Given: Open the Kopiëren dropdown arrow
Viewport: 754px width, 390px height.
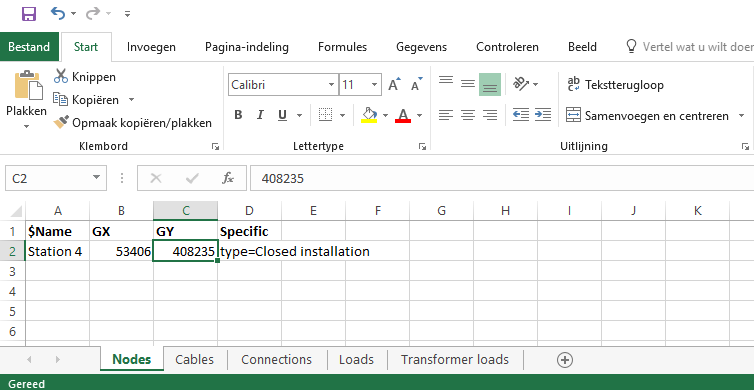Looking at the screenshot, I should click(x=131, y=100).
